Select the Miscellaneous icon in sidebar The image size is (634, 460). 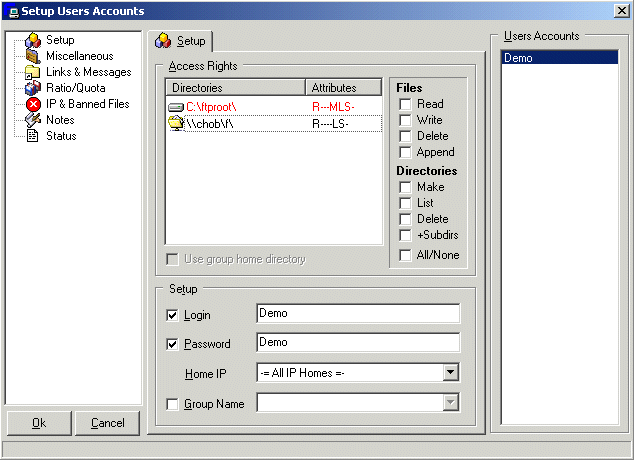[x=33, y=56]
